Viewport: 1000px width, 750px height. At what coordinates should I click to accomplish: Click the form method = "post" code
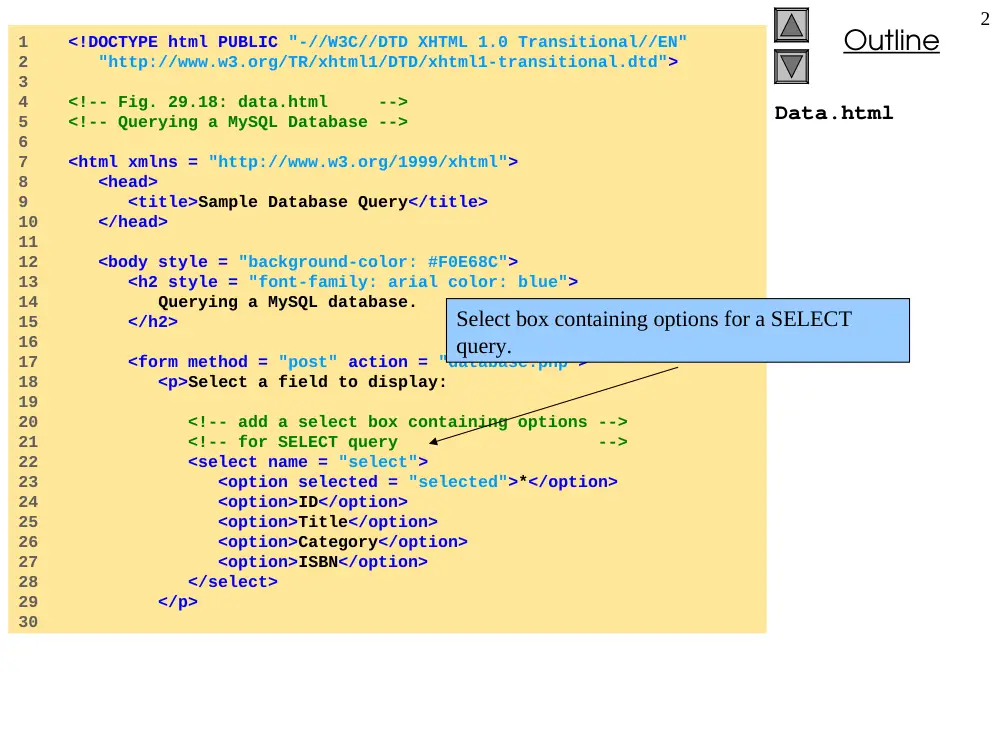(x=232, y=362)
